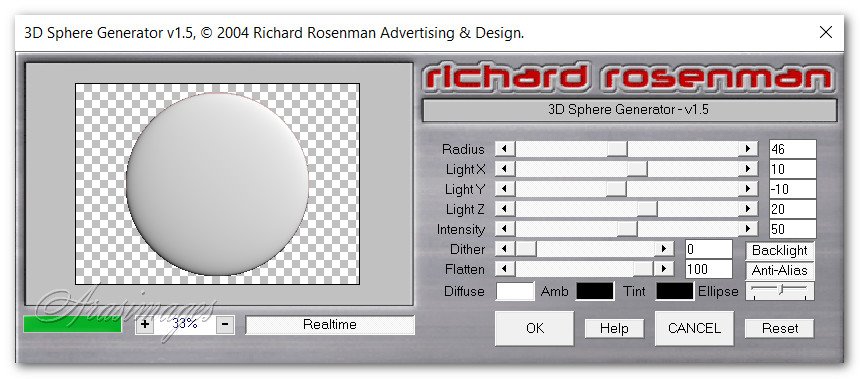Click the Light Z value field showing 20
Screen dimensions: 860x379
793,209
